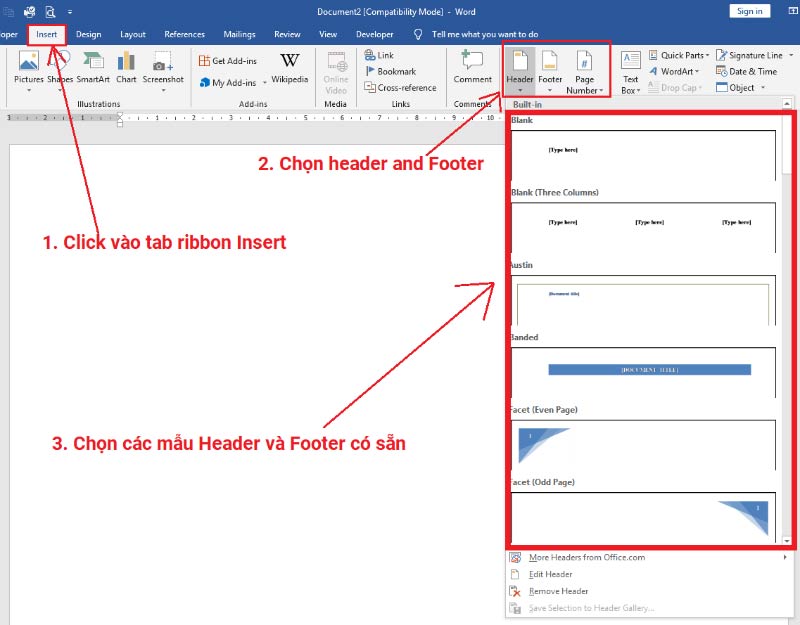Open the References tab
Viewport: 800px width, 625px height.
pos(184,34)
